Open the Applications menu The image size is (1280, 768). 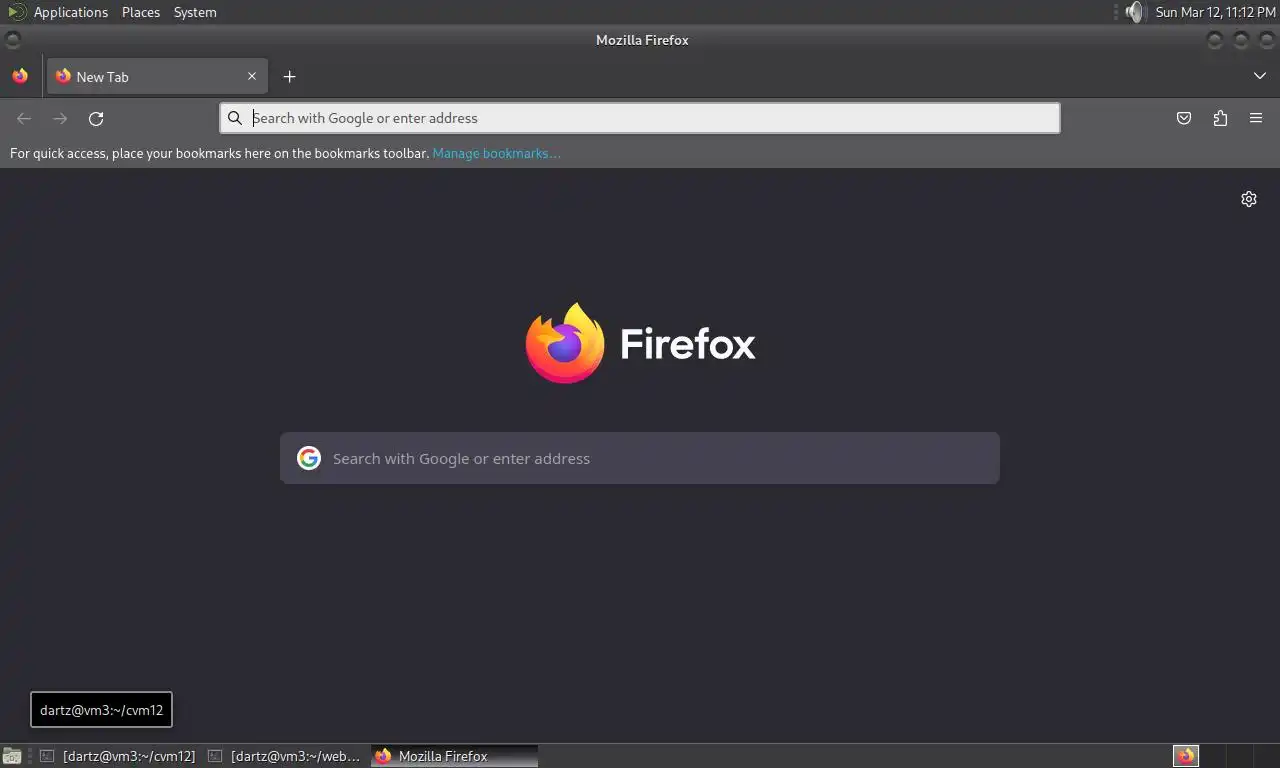tap(71, 12)
